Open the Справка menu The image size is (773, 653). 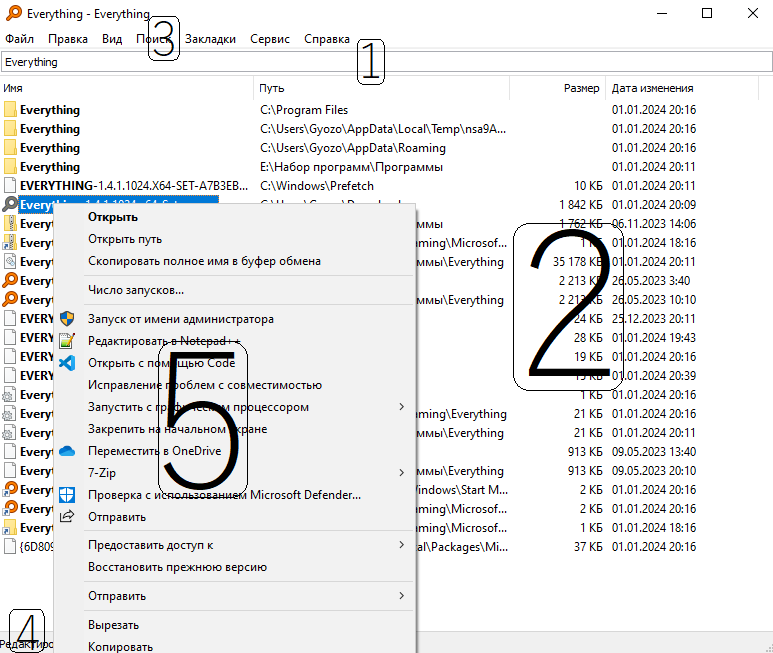click(x=327, y=39)
